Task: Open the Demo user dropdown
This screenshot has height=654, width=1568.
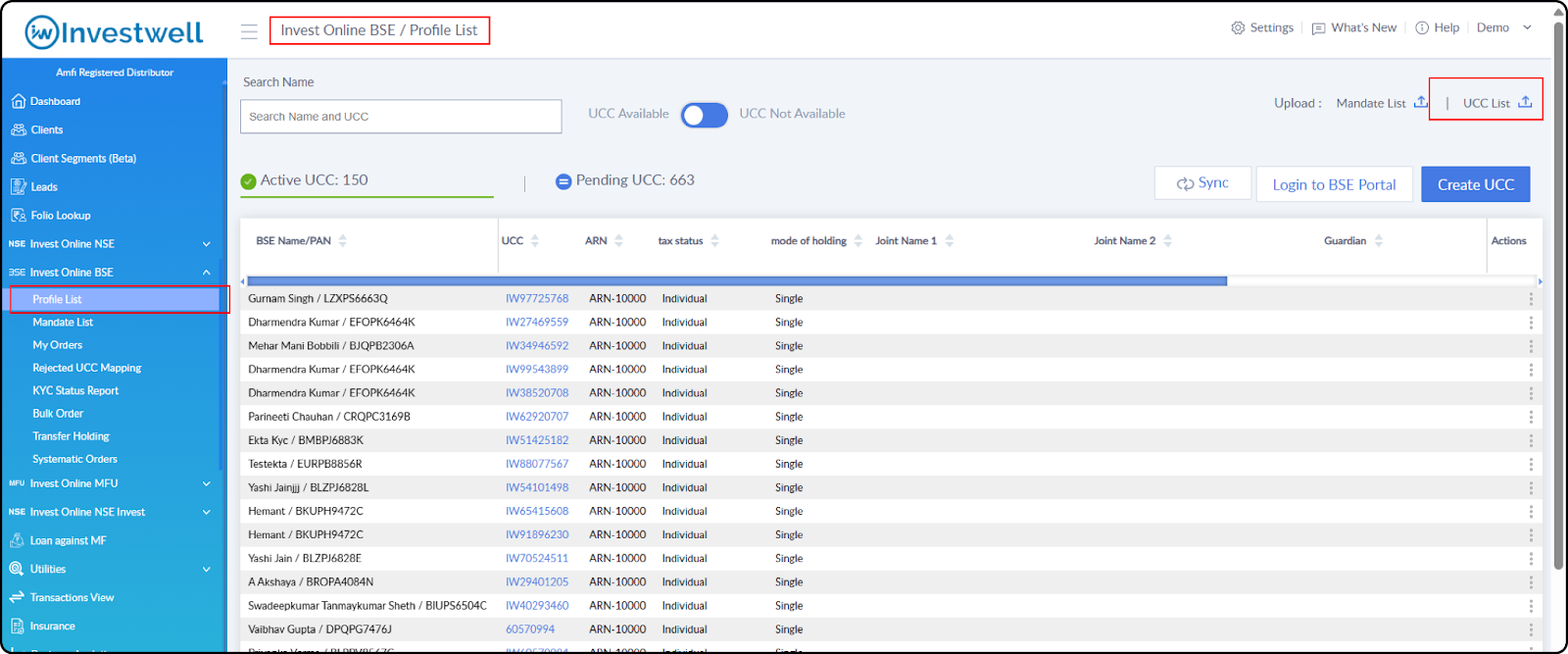Action: point(1527,27)
